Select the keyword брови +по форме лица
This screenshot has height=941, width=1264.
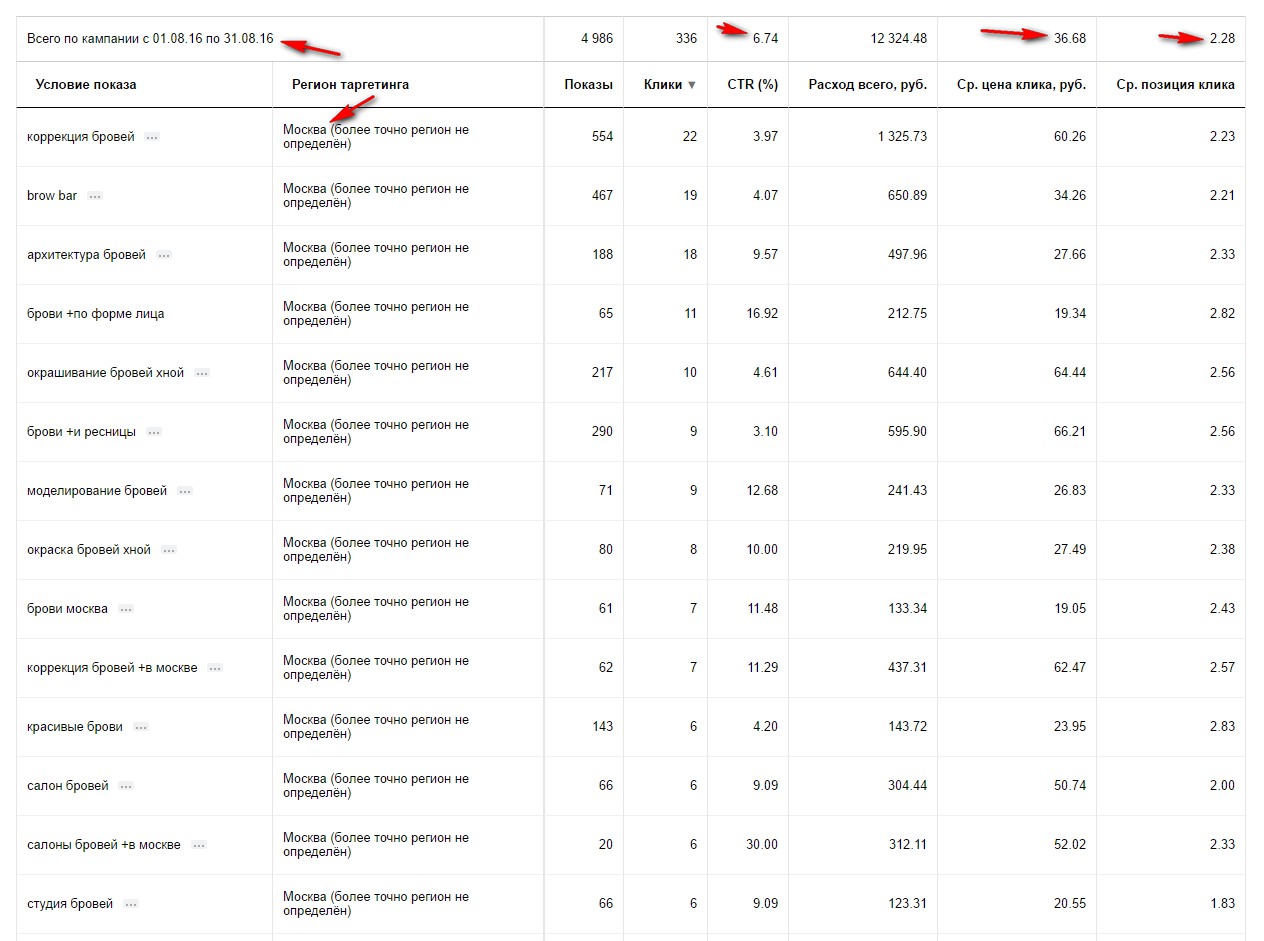[x=96, y=314]
